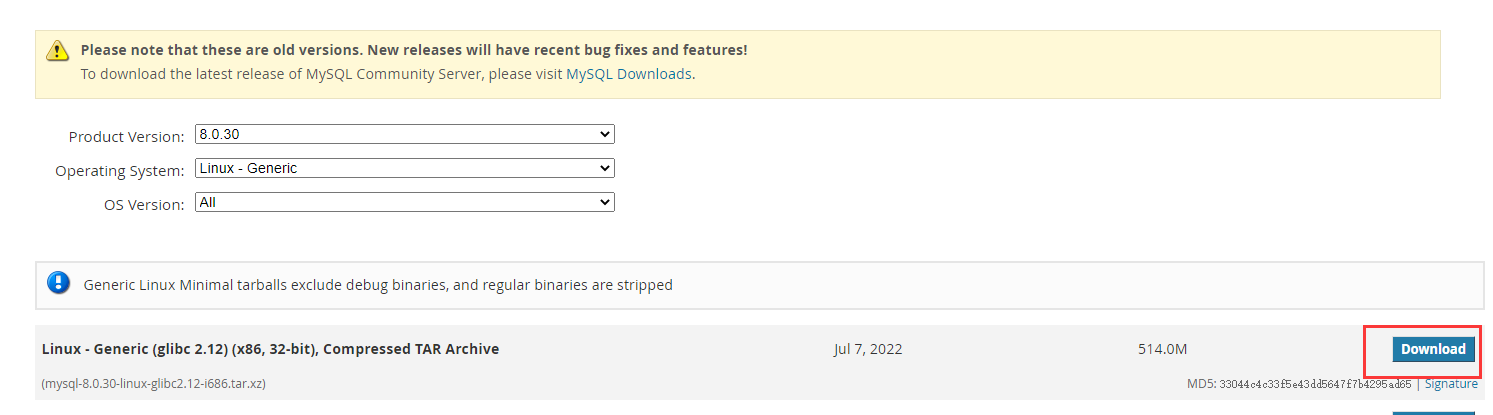
Task: Expand the Operating System dropdown showing Linux - Generic
Action: click(x=405, y=168)
